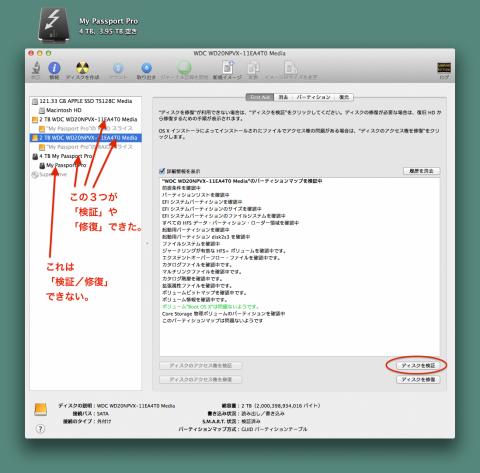Image resolution: width=480 pixels, height=473 pixels.
Task: Click the Repair Disk (ディスクを修復) button
Action: (418, 379)
